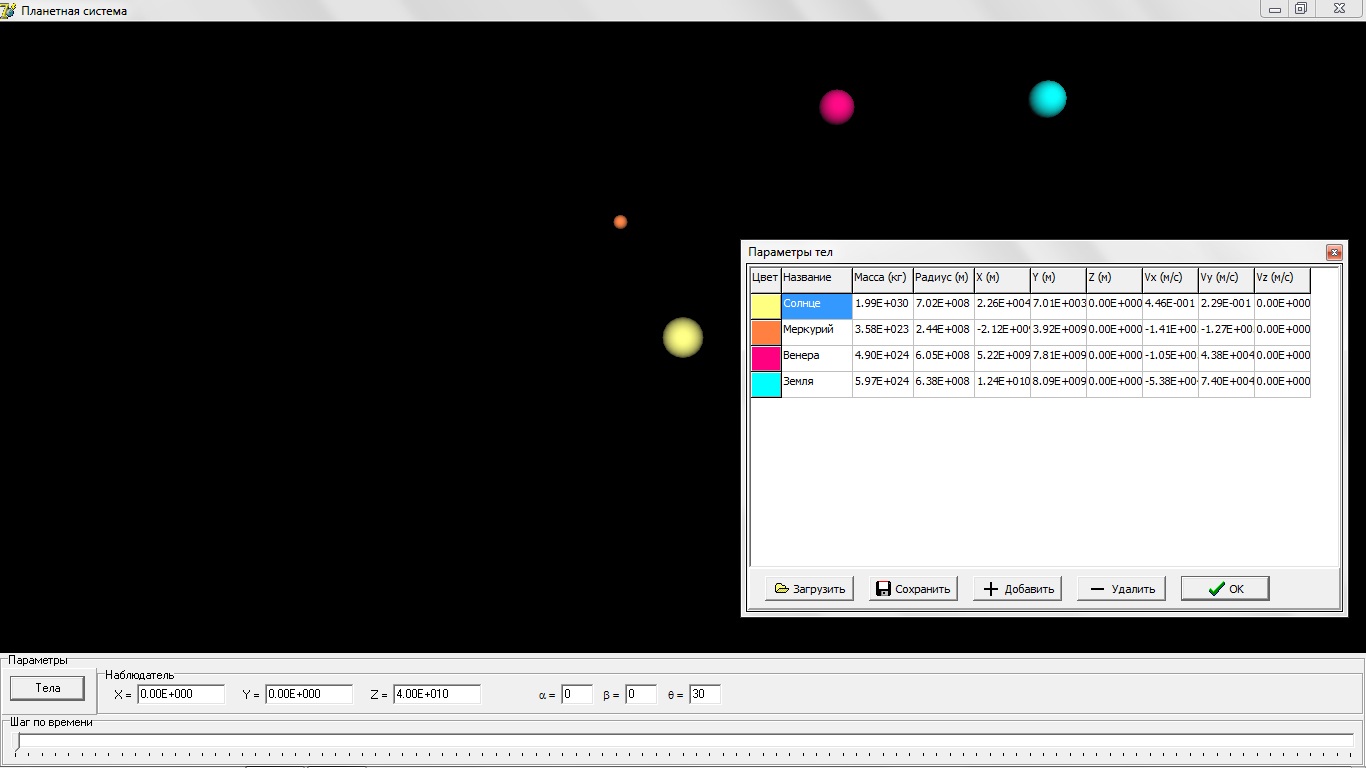Click the X (м) column header

(x=1002, y=280)
